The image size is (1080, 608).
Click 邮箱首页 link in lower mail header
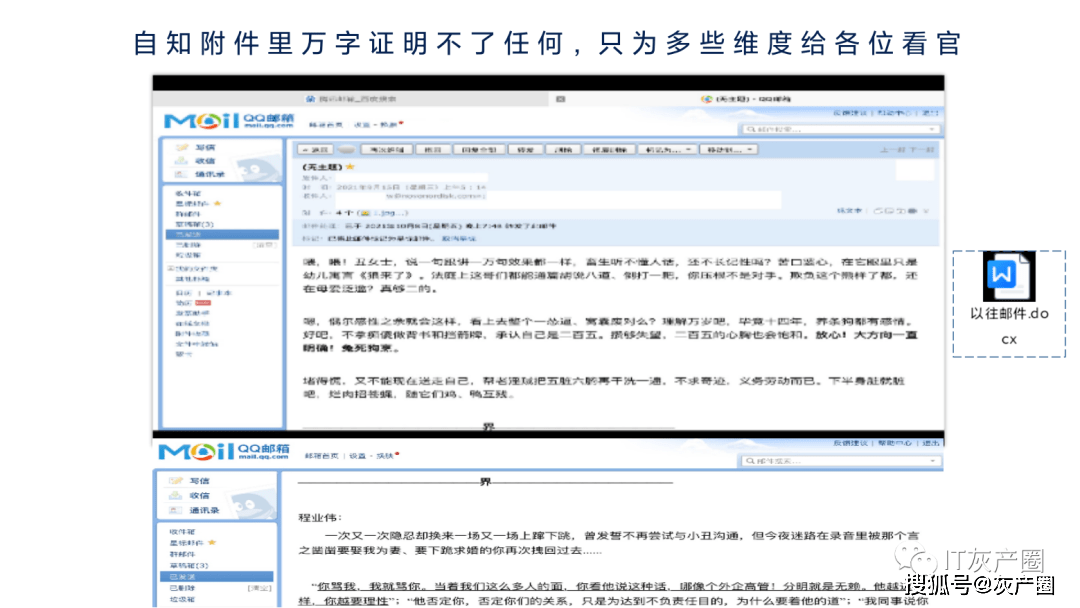[322, 456]
